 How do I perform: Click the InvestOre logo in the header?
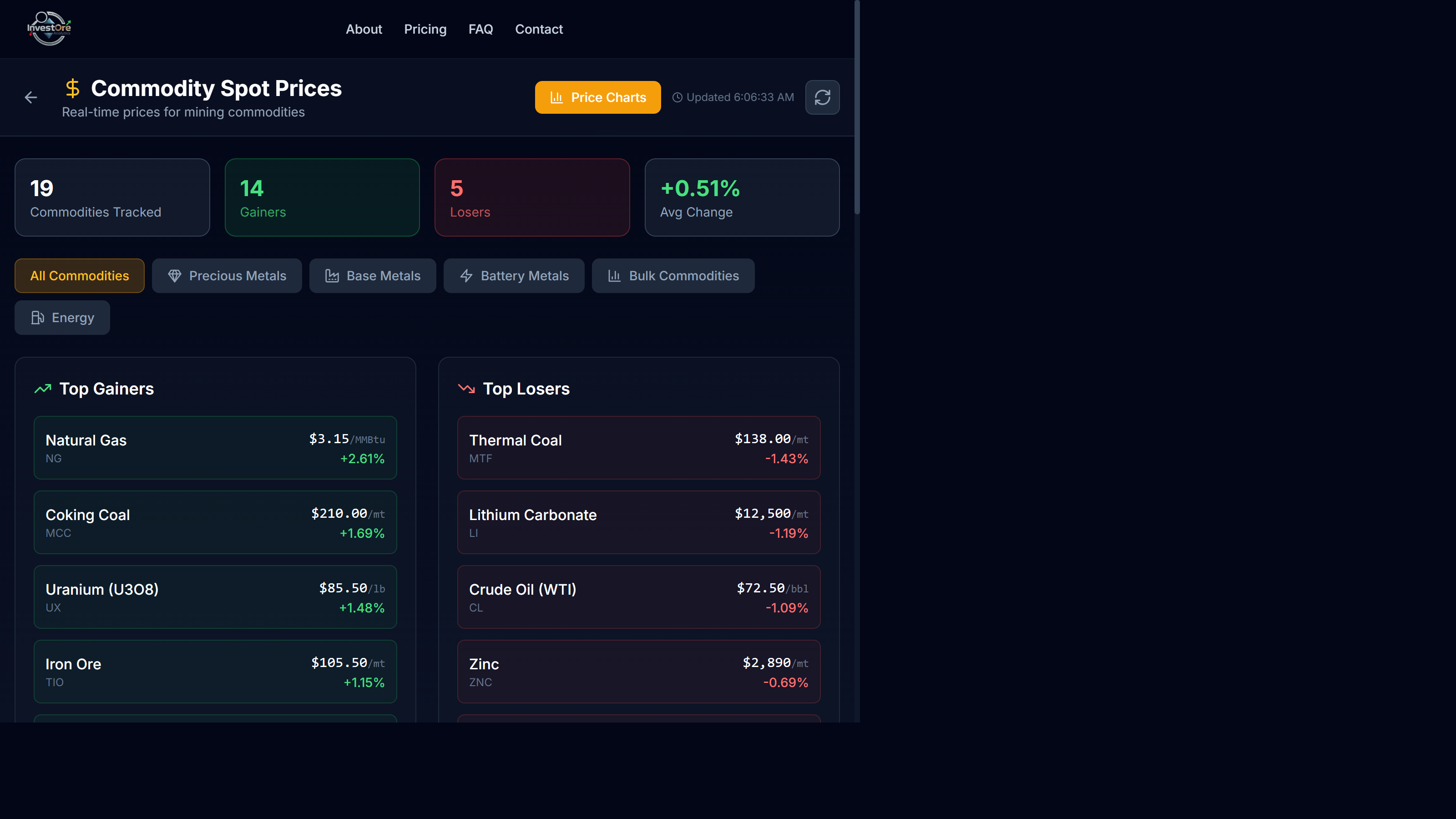point(49,28)
